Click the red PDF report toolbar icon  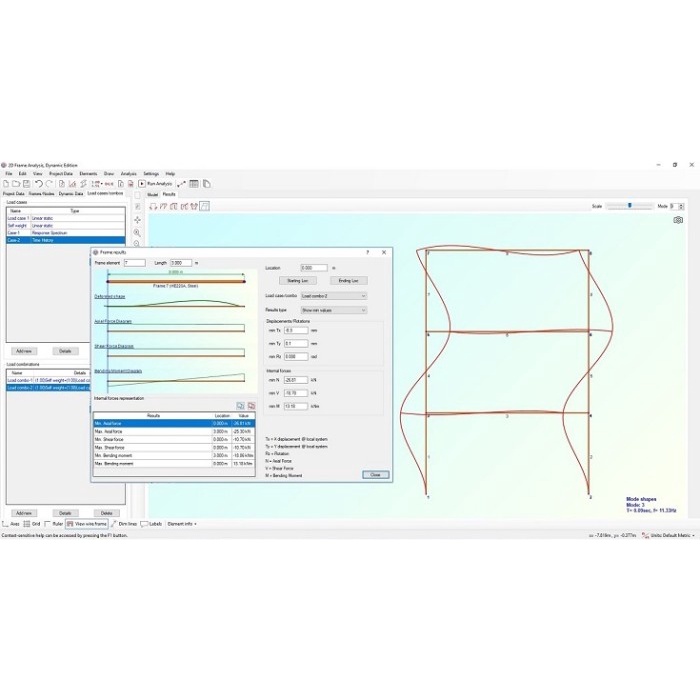[131, 184]
